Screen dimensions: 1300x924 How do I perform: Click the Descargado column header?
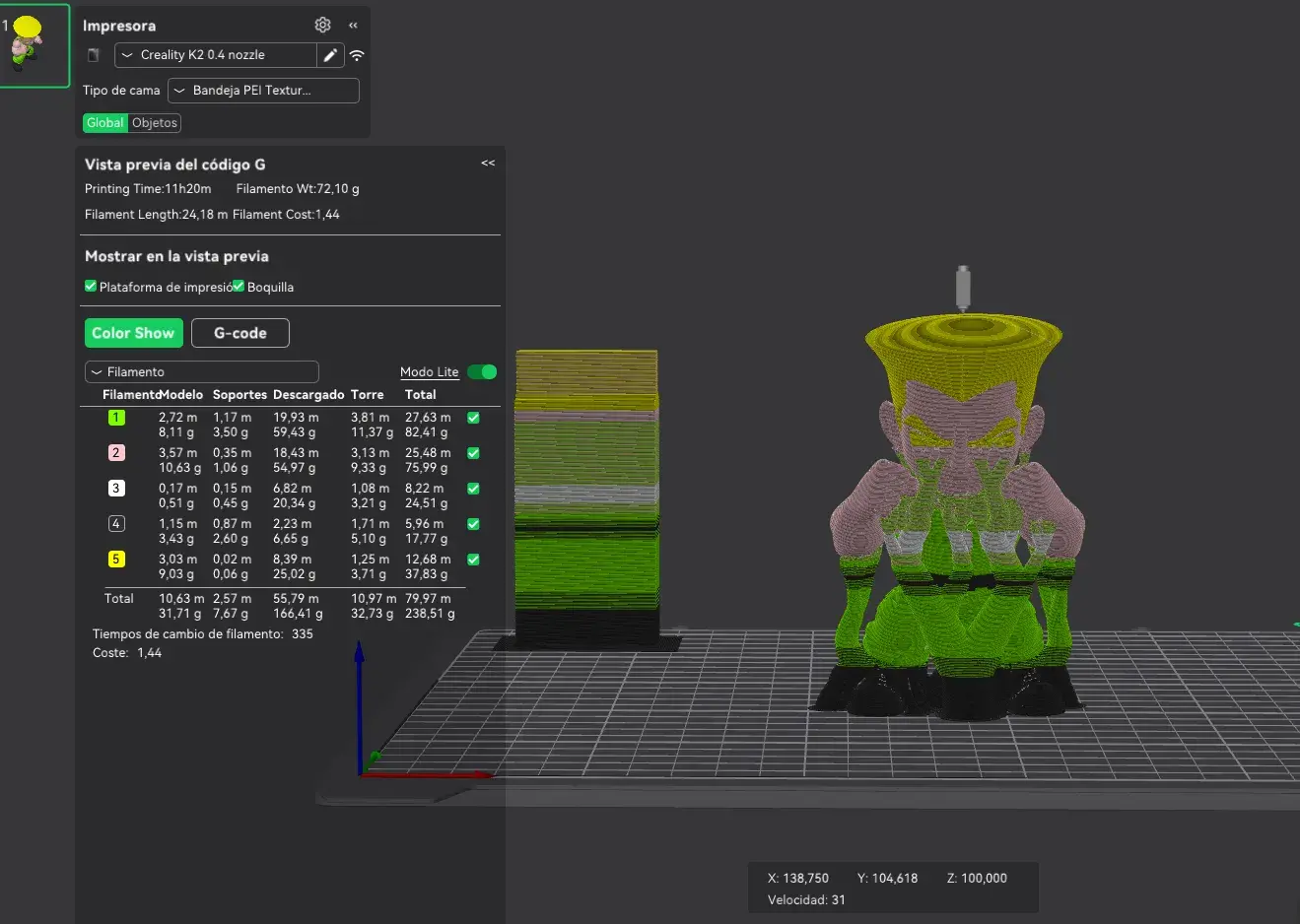pos(308,394)
